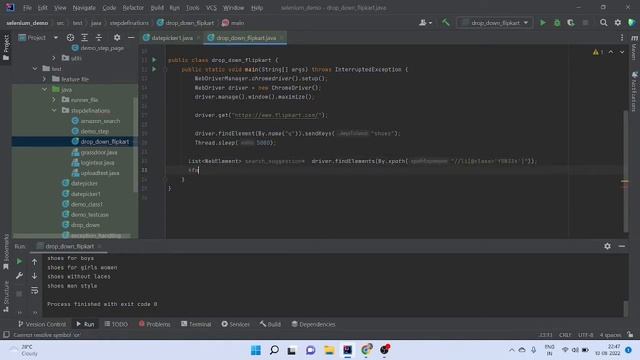Open editor tabs more options menu
The width and height of the screenshot is (640, 360).
tap(622, 38)
